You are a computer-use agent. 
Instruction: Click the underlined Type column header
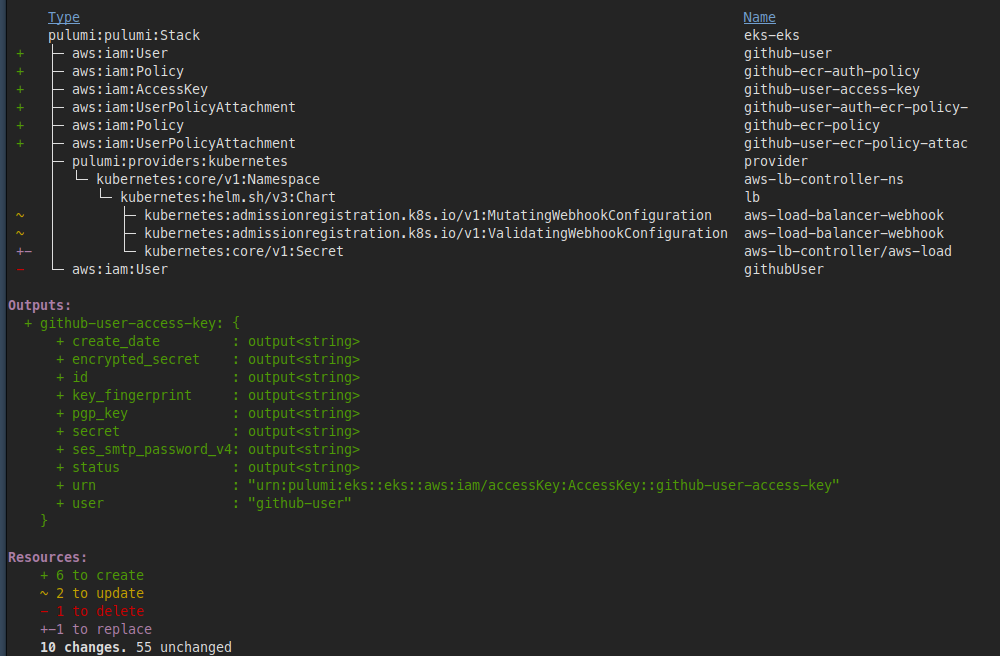coord(64,17)
